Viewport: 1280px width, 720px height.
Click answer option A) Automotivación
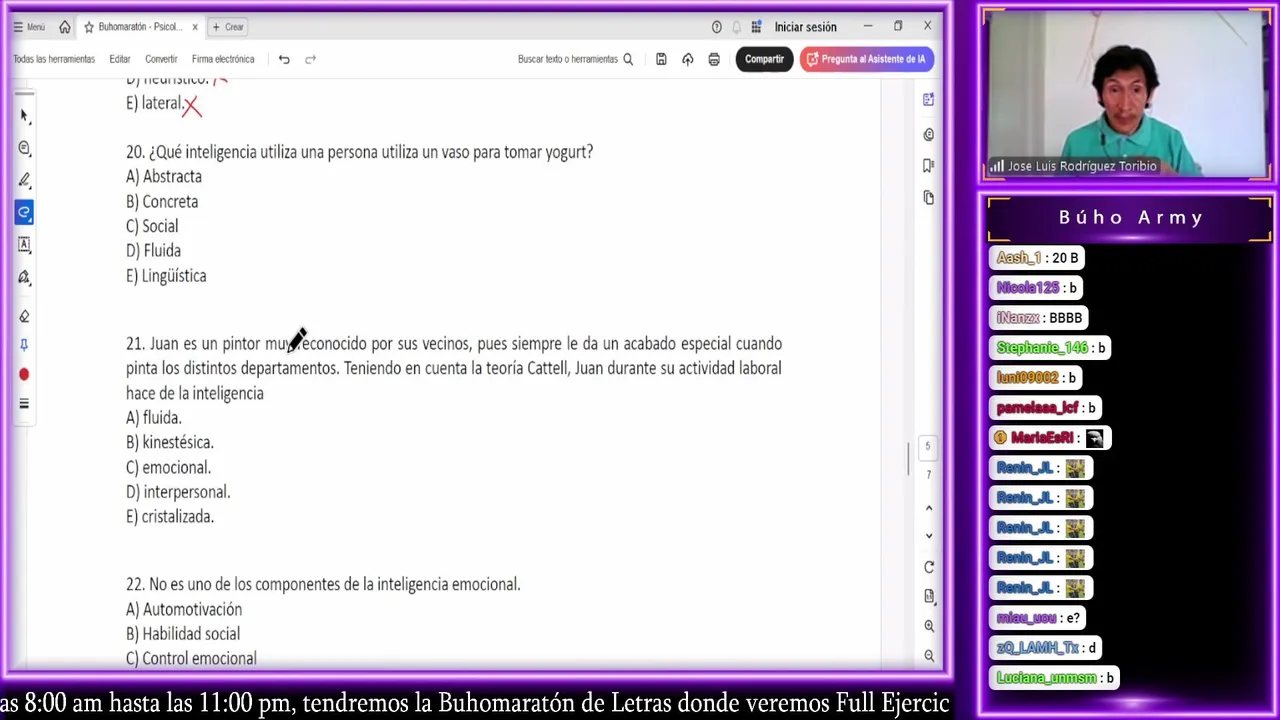184,609
